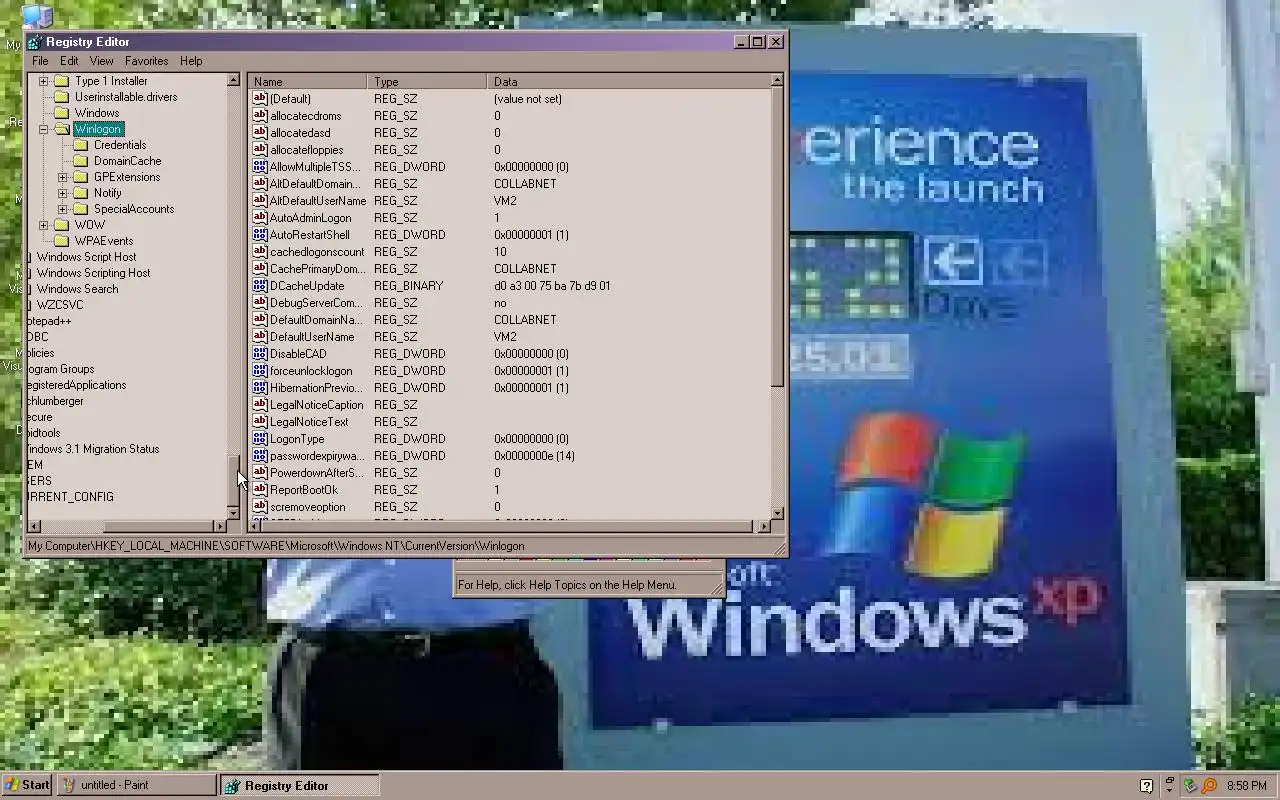Select the Windows key folder icon
Viewport: 1280px width, 800px height.
[61, 113]
